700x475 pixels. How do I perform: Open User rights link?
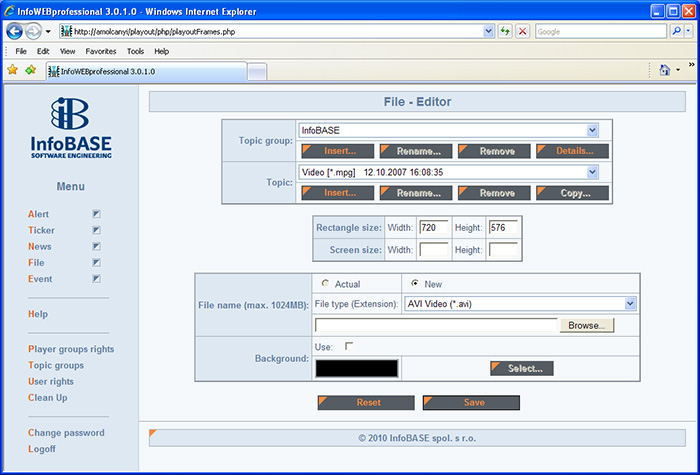(x=51, y=381)
